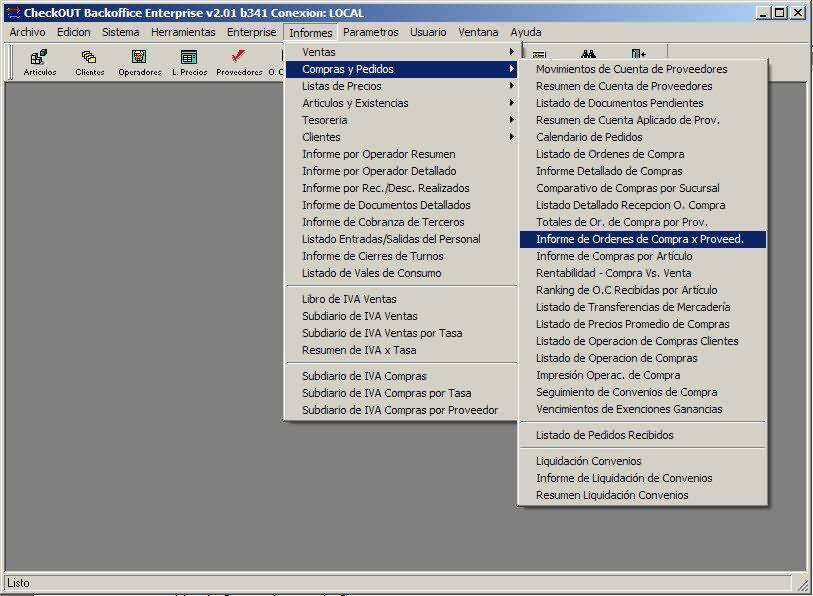Screen dimensions: 813x596
Task: Choose Subdiario de IVA Compras por Tasa
Action: 401,393
